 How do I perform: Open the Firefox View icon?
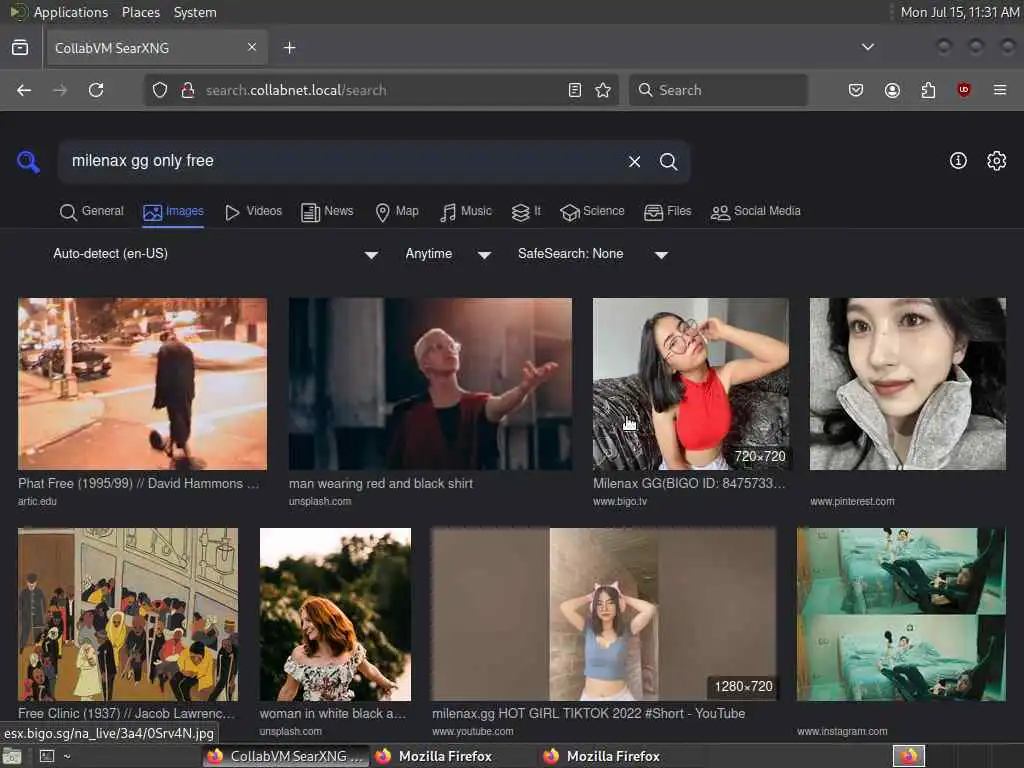pos(20,47)
